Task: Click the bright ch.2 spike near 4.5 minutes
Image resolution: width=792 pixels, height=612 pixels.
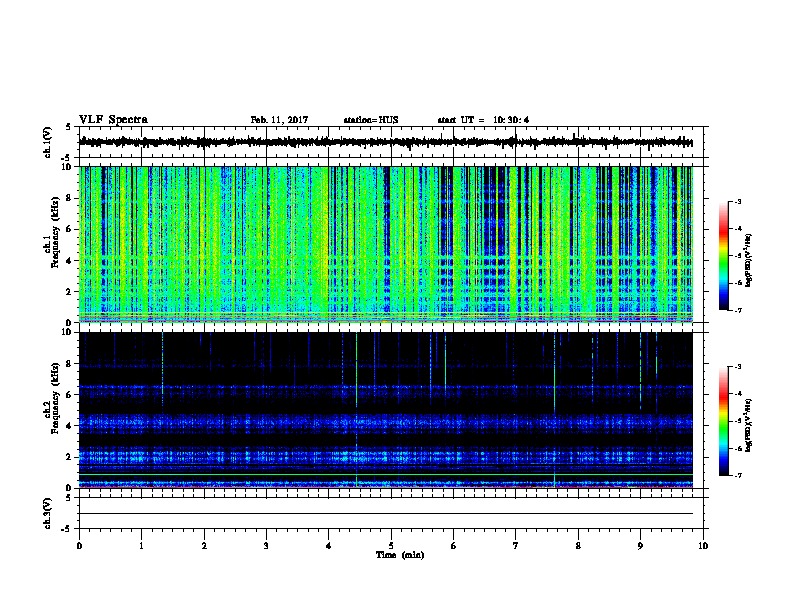Action: tap(357, 410)
